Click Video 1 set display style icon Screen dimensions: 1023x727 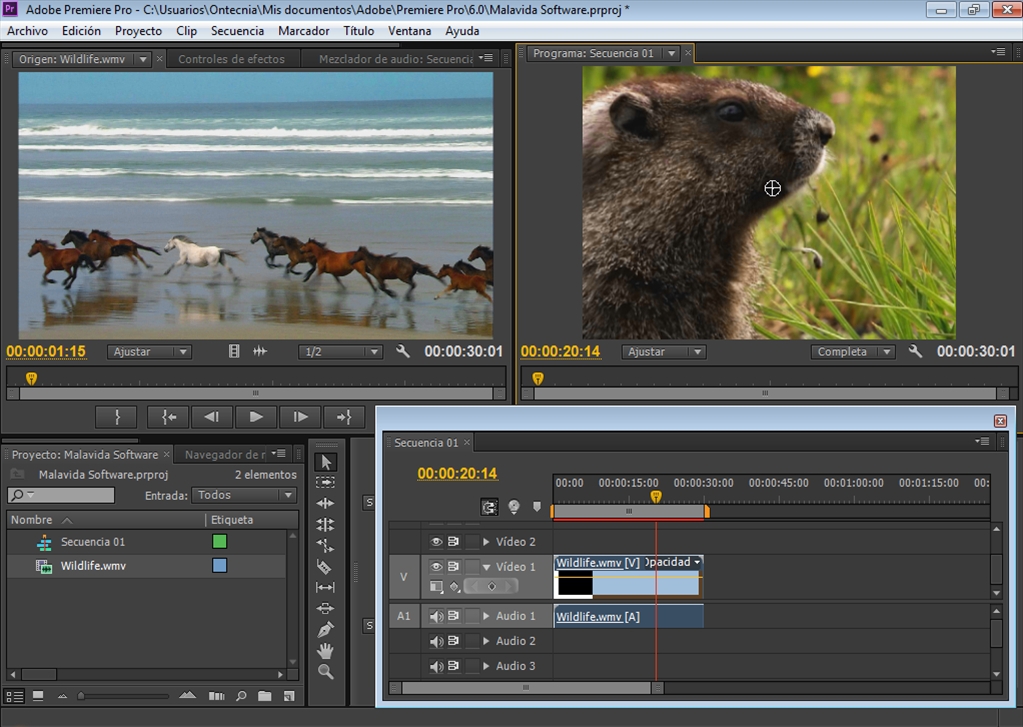tap(436, 587)
